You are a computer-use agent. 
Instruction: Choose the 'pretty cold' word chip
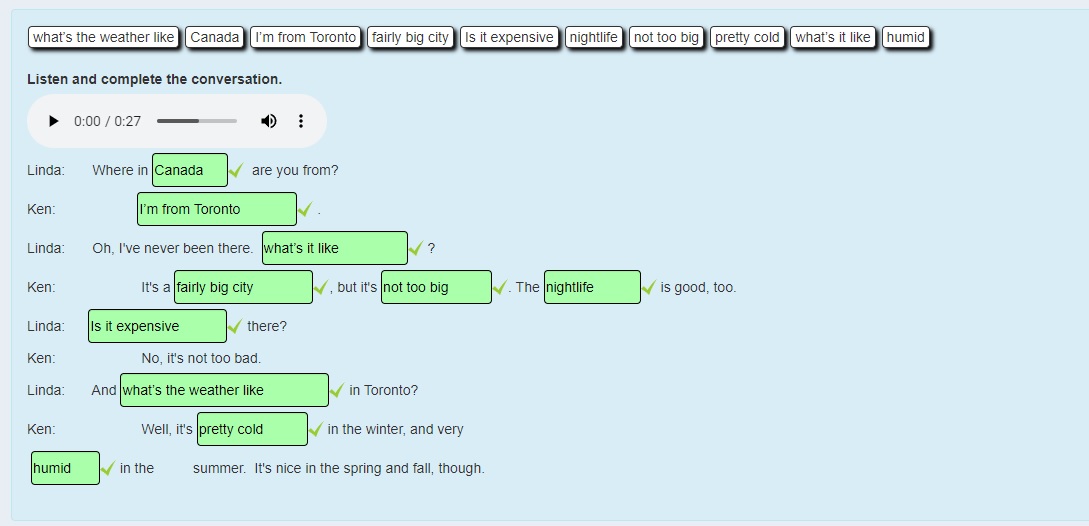point(747,37)
